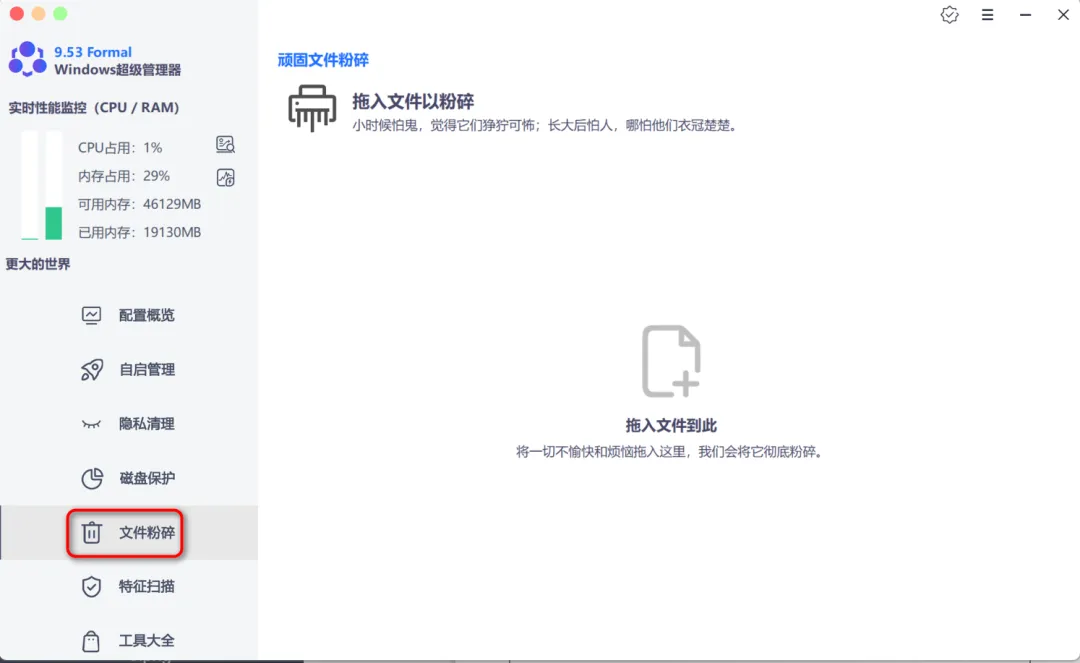This screenshot has height=663, width=1080.
Task: Click the Windows超级管理器 app title
Action: [118, 70]
